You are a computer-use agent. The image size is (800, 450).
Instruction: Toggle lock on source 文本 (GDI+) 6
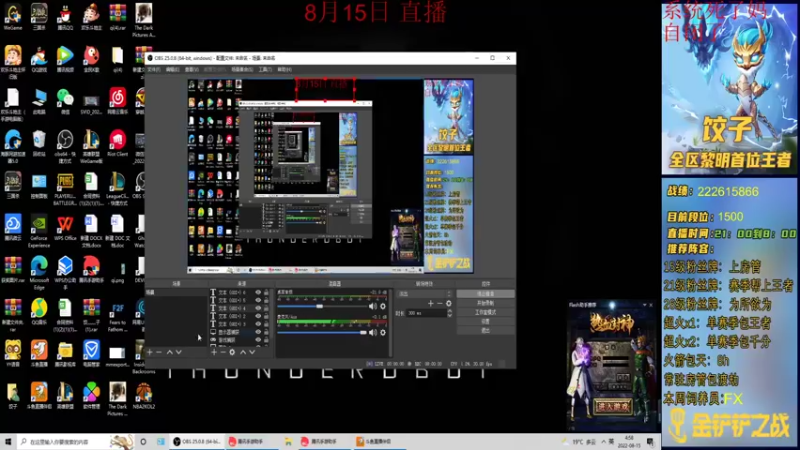[266, 292]
